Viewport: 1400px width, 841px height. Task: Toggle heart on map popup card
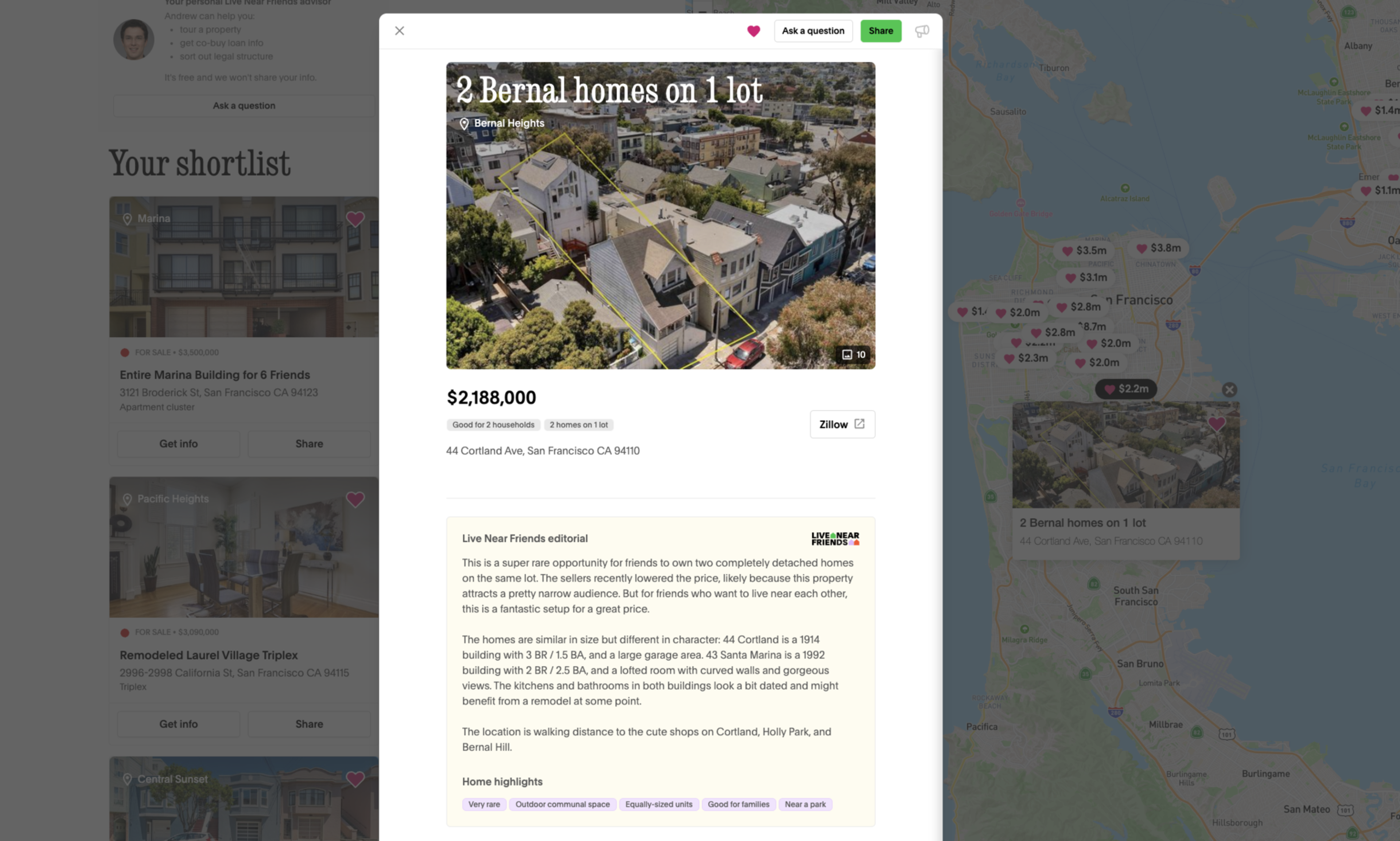[1216, 423]
